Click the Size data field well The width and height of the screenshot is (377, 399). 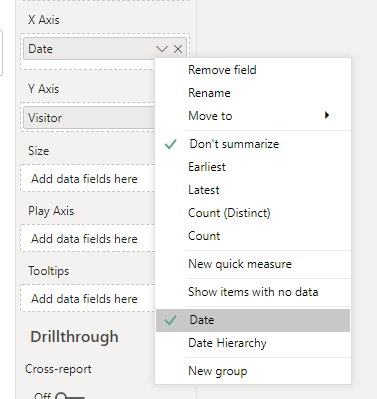pyautogui.click(x=88, y=178)
